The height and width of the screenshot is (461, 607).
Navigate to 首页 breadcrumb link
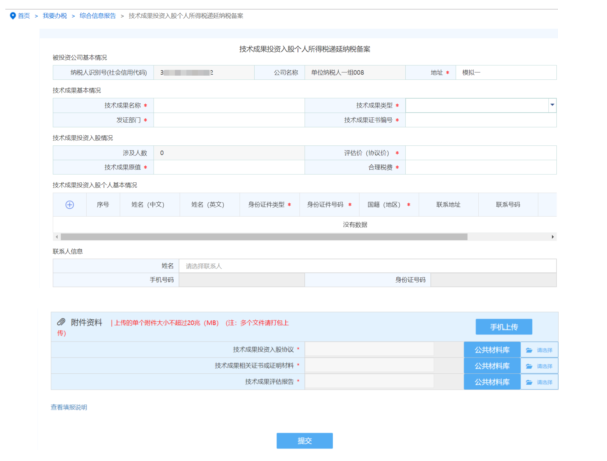pyautogui.click(x=24, y=17)
